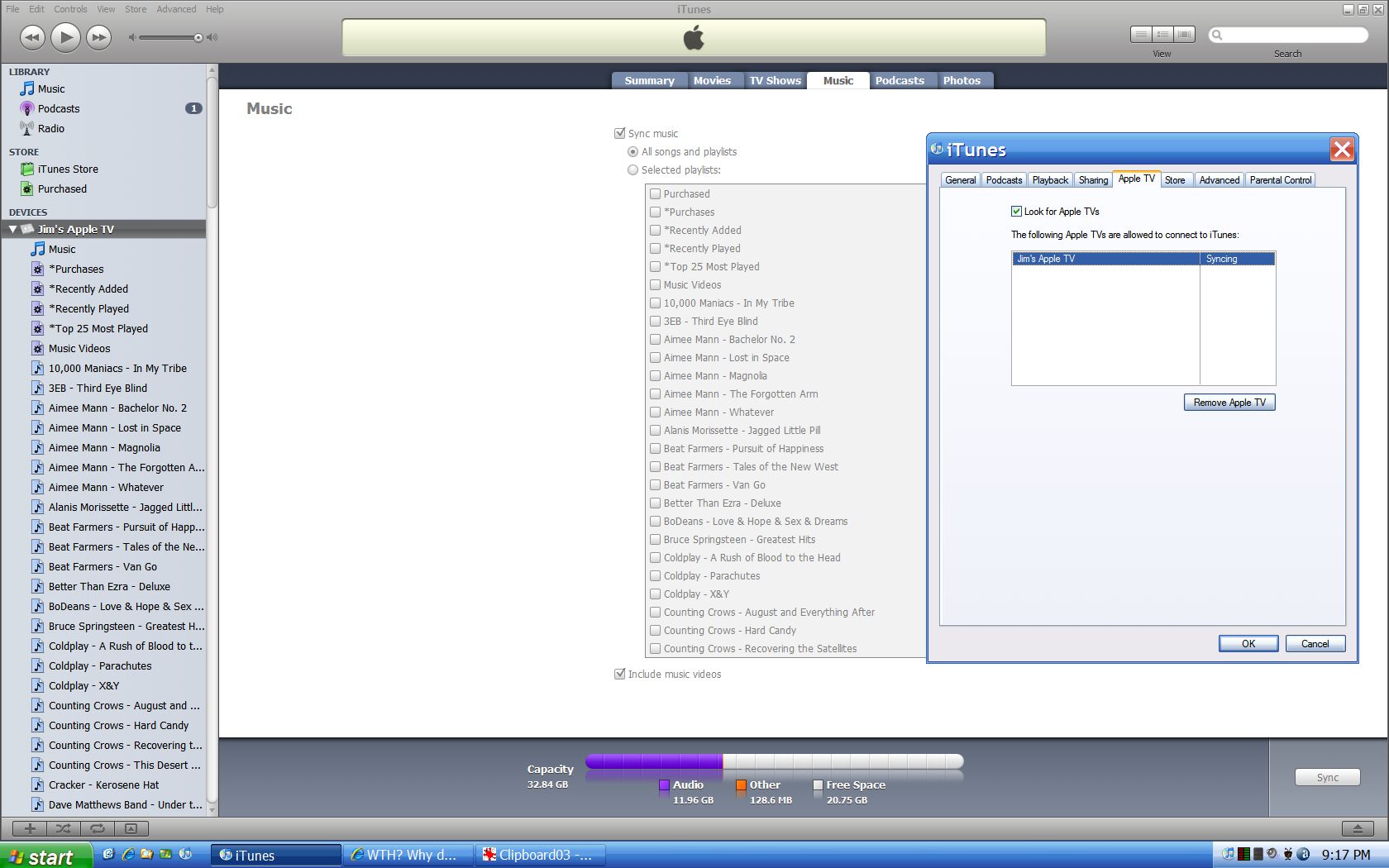
Task: Click the Sync button
Action: (1328, 777)
